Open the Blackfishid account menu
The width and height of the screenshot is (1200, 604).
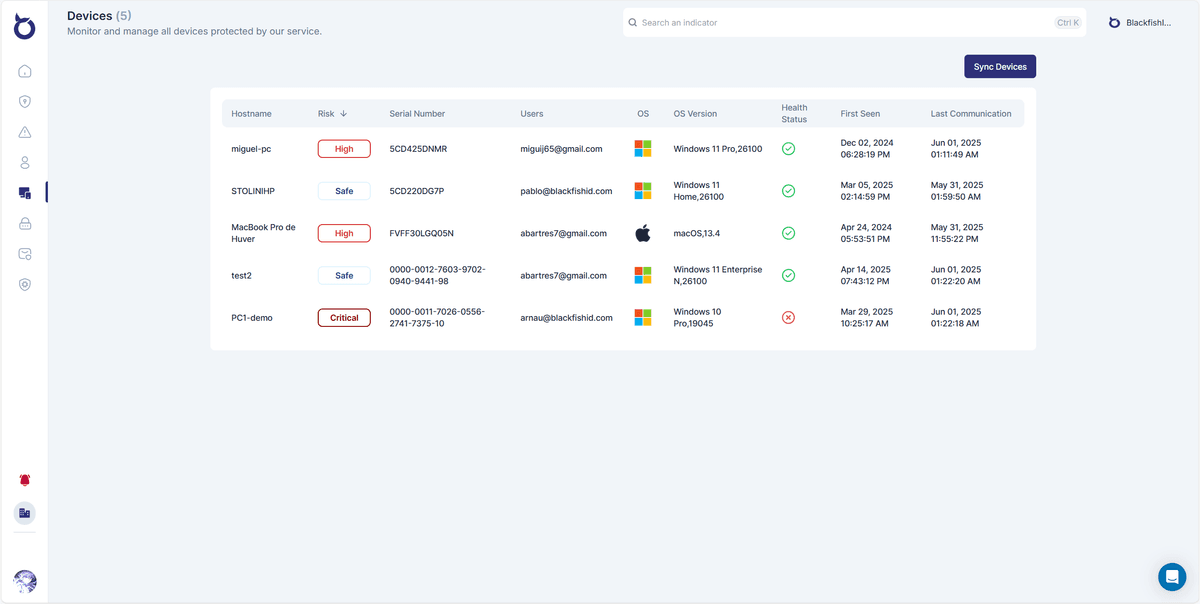[x=1140, y=22]
